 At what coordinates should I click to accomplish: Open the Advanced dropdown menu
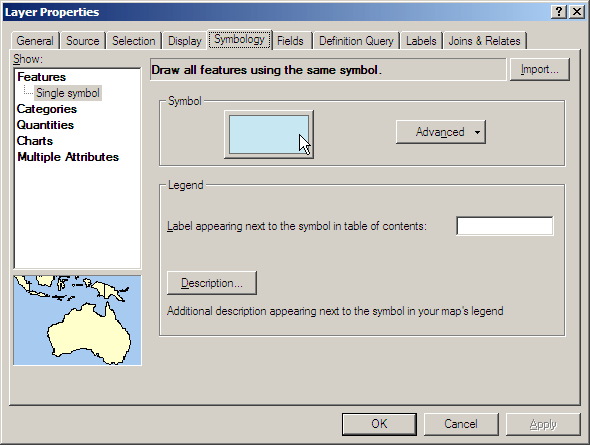pos(441,132)
